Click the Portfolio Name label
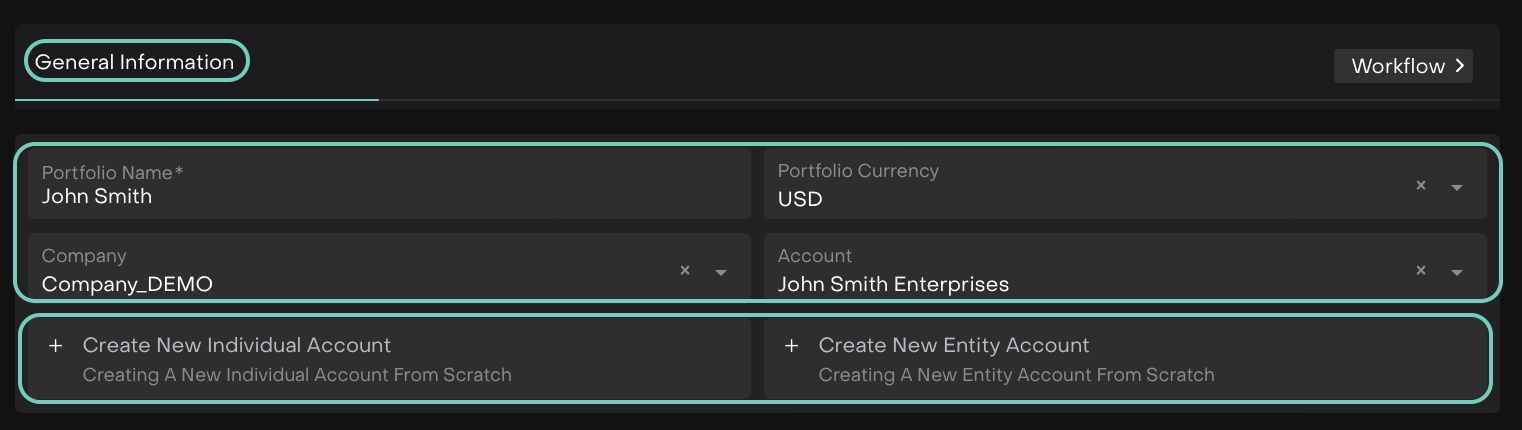Viewport: 1522px width, 430px height. click(112, 172)
